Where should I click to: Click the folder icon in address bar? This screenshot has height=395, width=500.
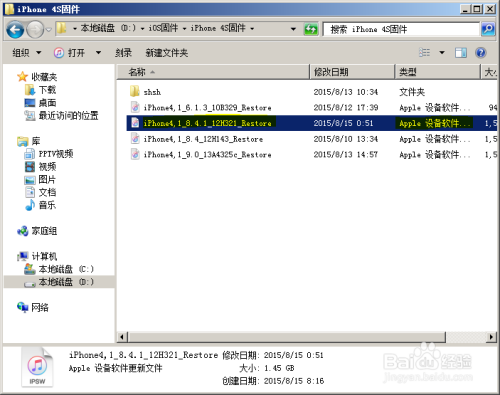point(62,28)
